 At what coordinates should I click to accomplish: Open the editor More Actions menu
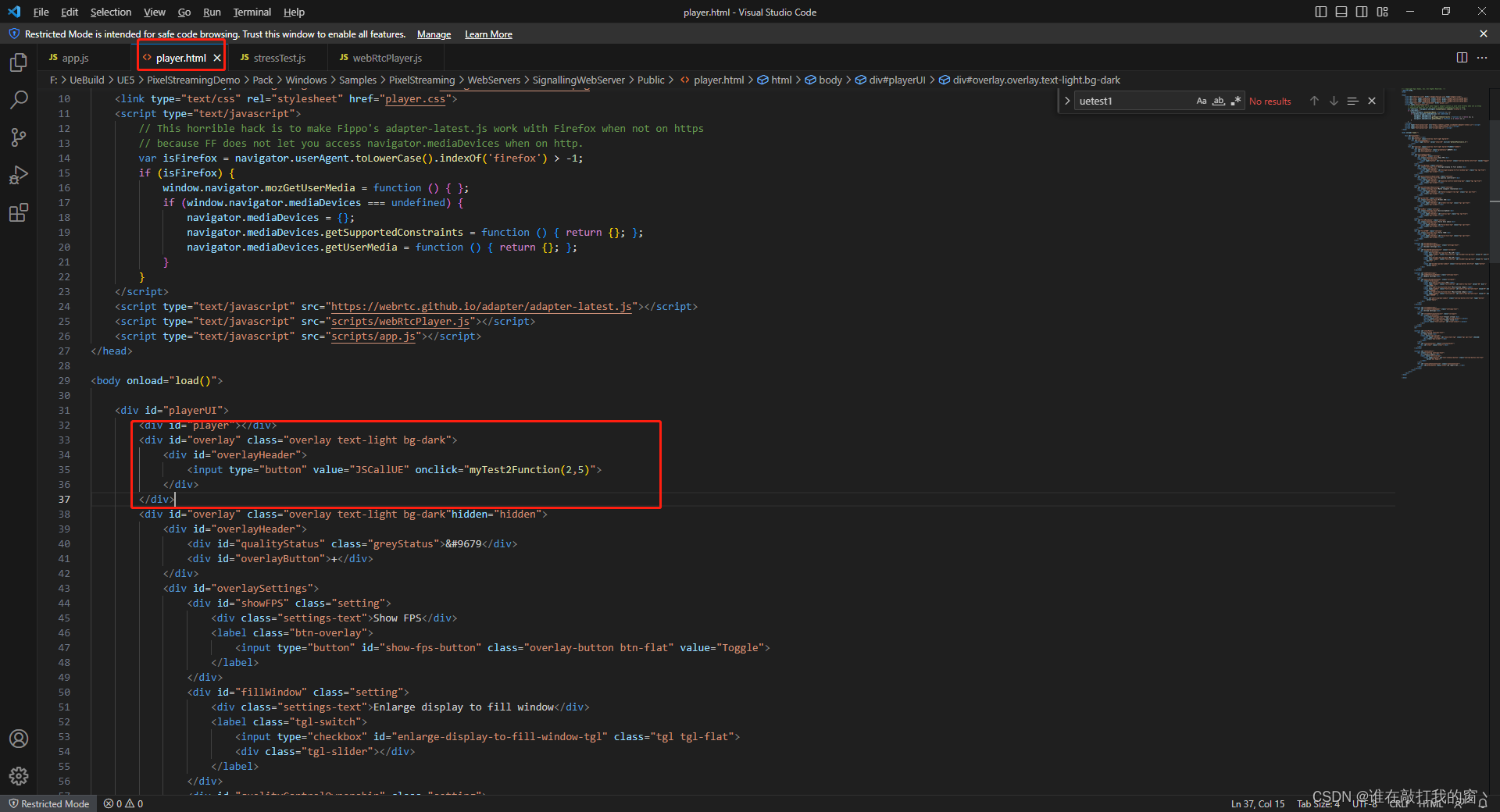click(x=1482, y=58)
